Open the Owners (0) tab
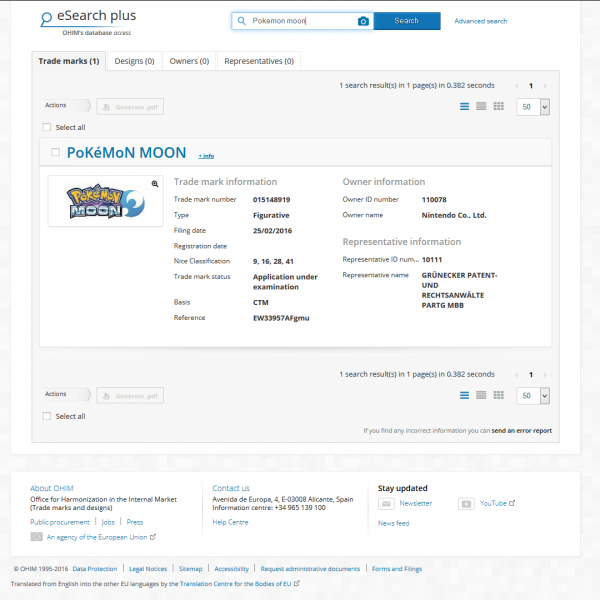The width and height of the screenshot is (600, 600). pos(190,61)
